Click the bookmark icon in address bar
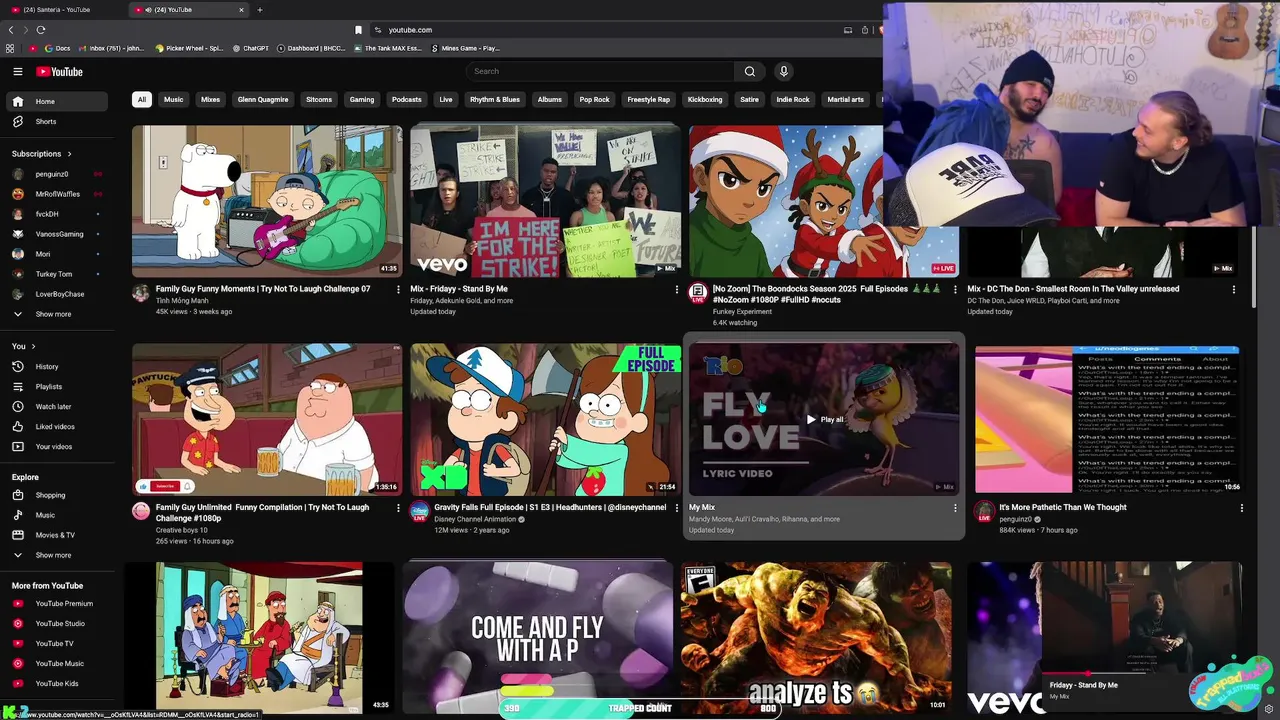This screenshot has width=1280, height=720. click(x=358, y=30)
